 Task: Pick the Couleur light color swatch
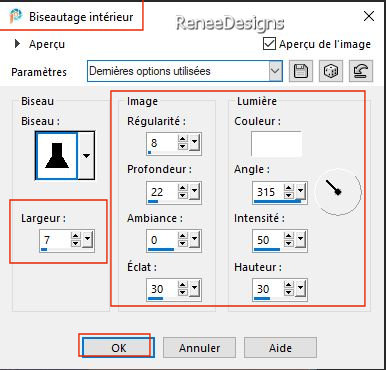[276, 144]
